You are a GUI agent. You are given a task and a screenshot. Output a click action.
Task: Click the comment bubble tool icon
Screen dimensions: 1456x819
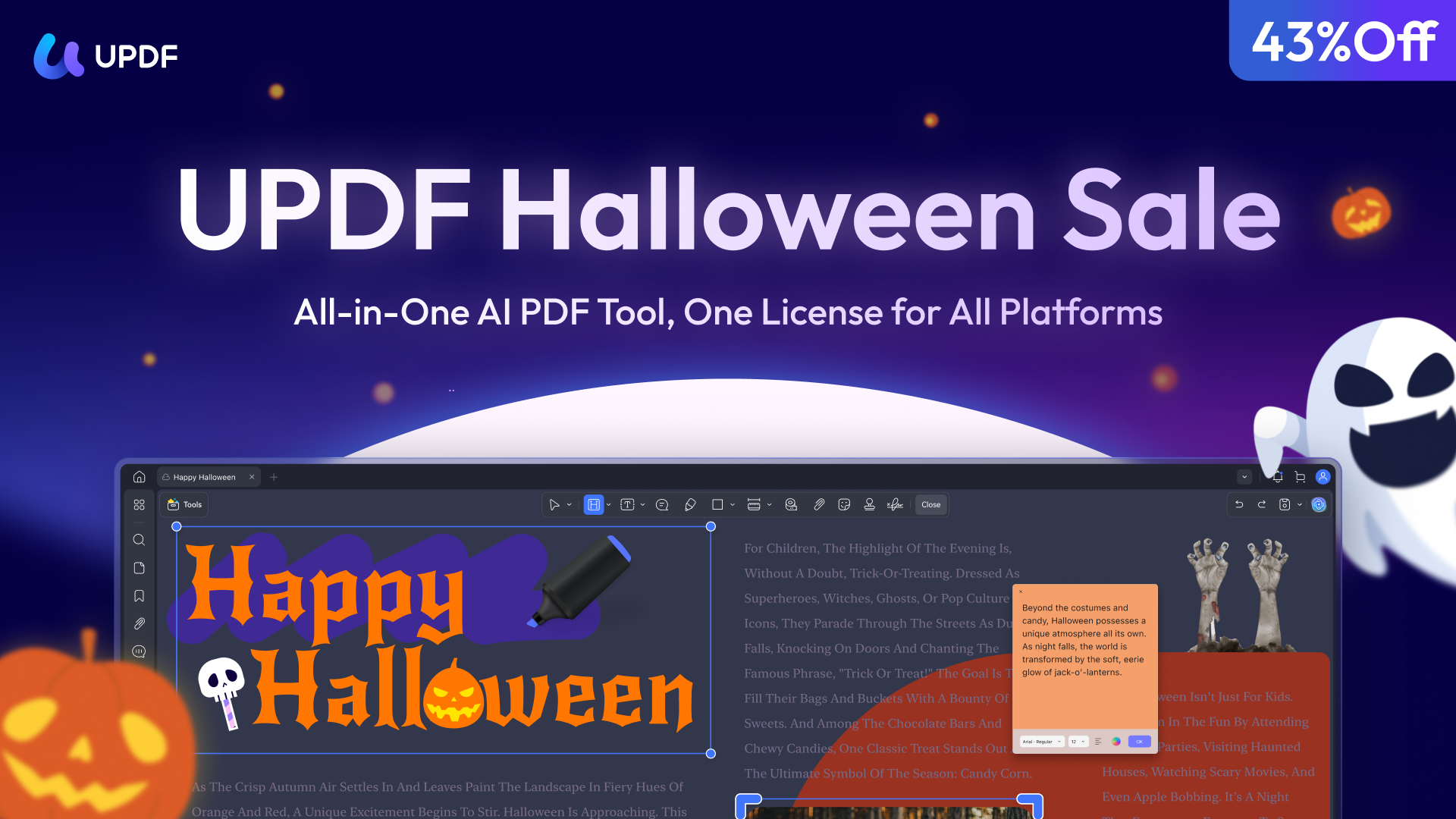(x=662, y=505)
